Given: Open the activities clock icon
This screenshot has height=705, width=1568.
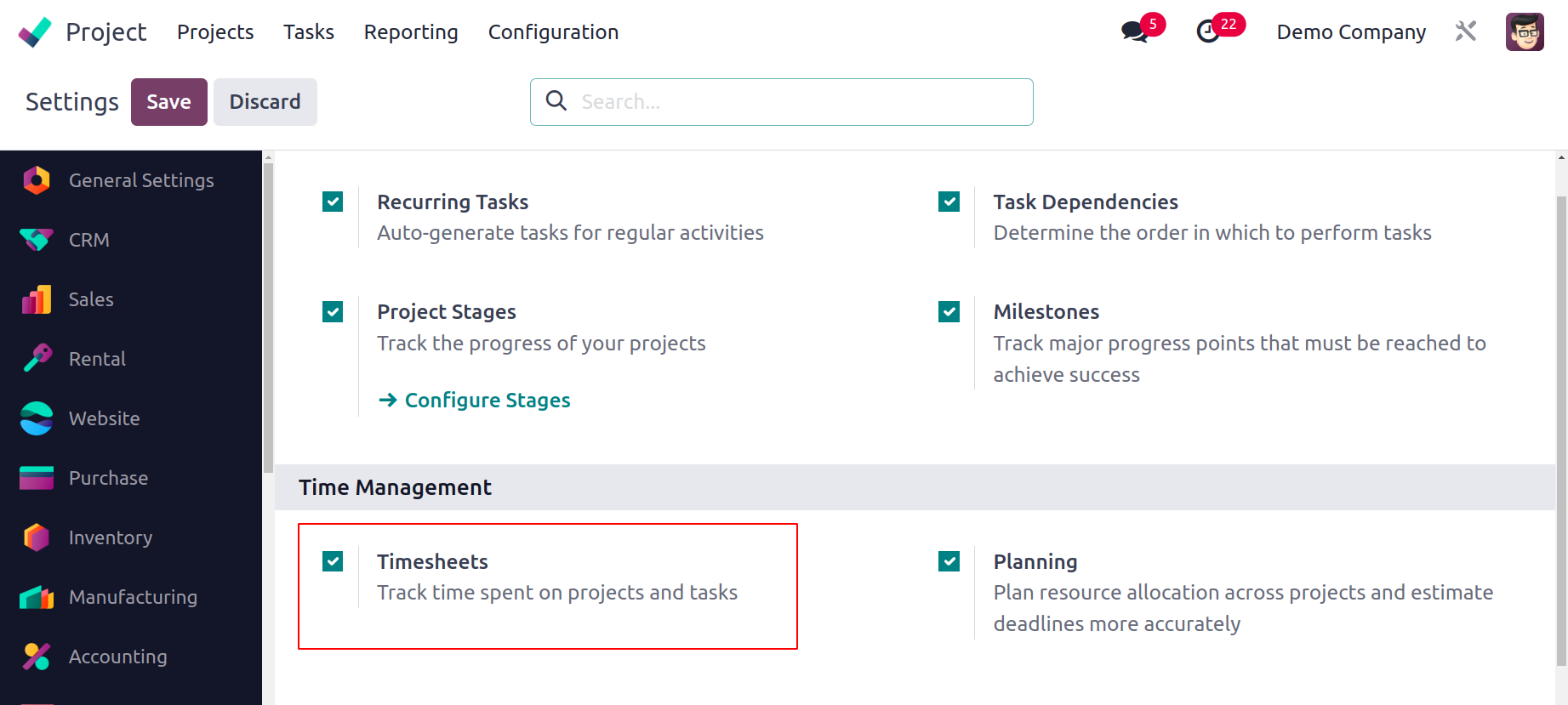Looking at the screenshot, I should [1208, 32].
